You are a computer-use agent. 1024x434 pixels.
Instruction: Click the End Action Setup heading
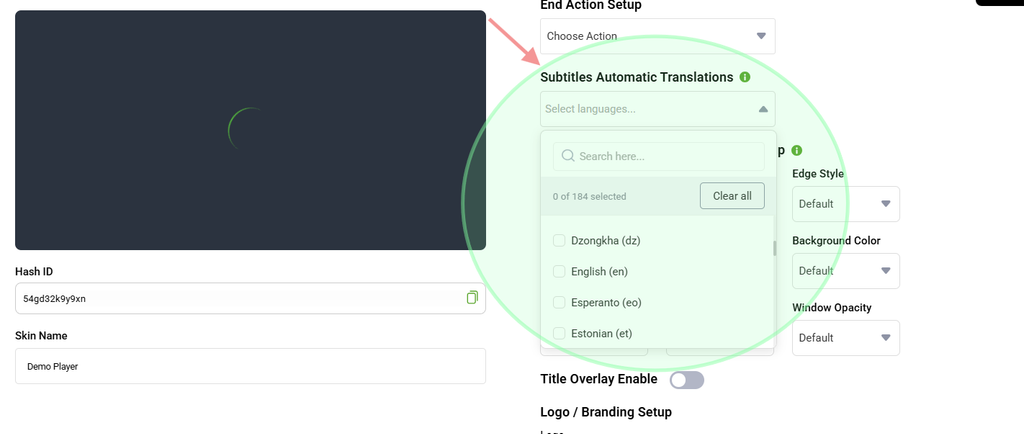coord(591,5)
